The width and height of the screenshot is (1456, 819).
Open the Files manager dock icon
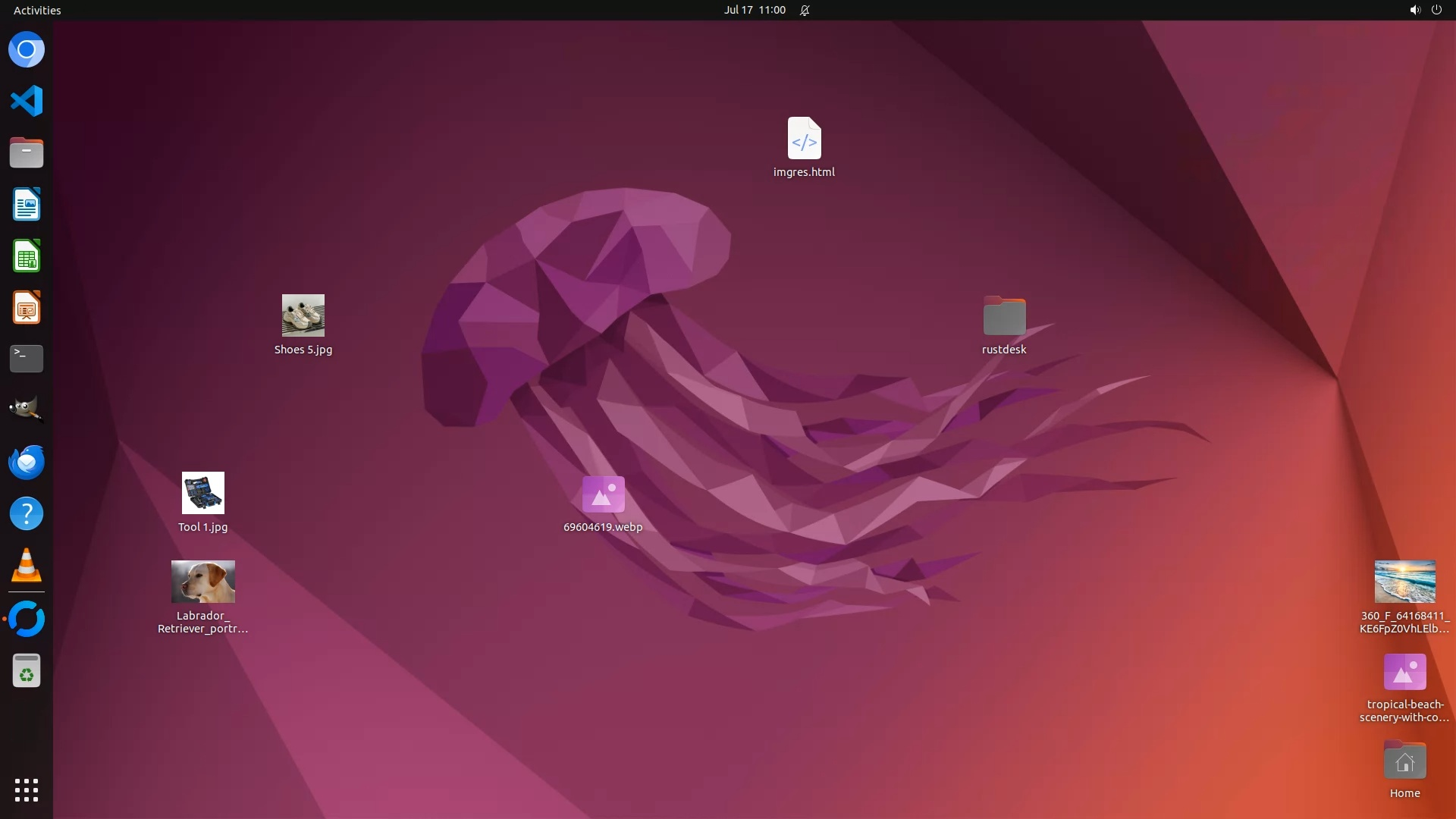tap(27, 153)
